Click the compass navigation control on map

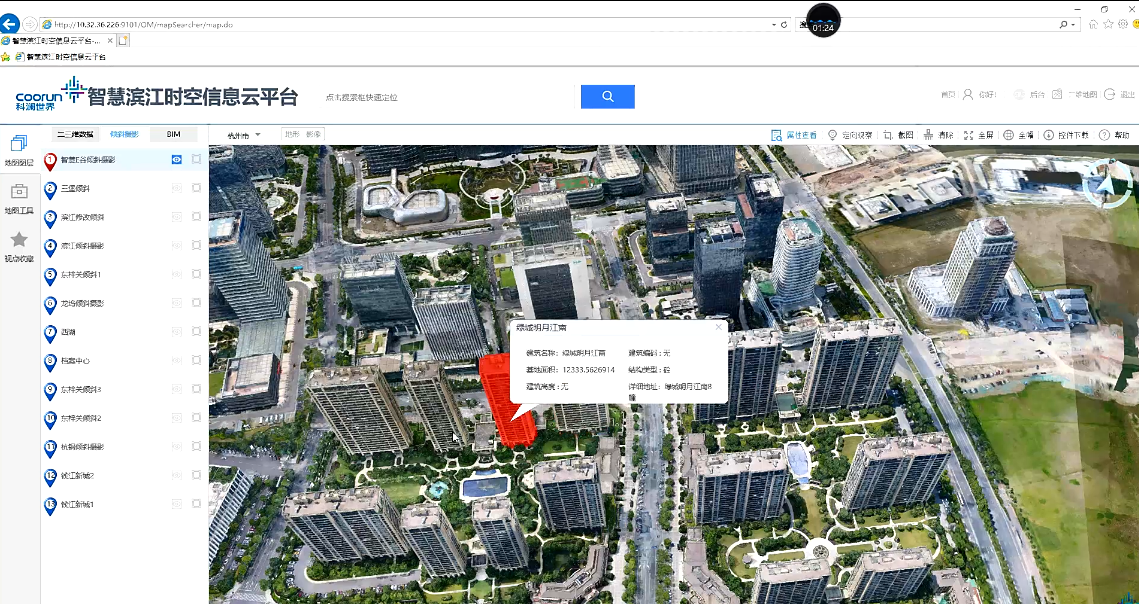(1107, 185)
